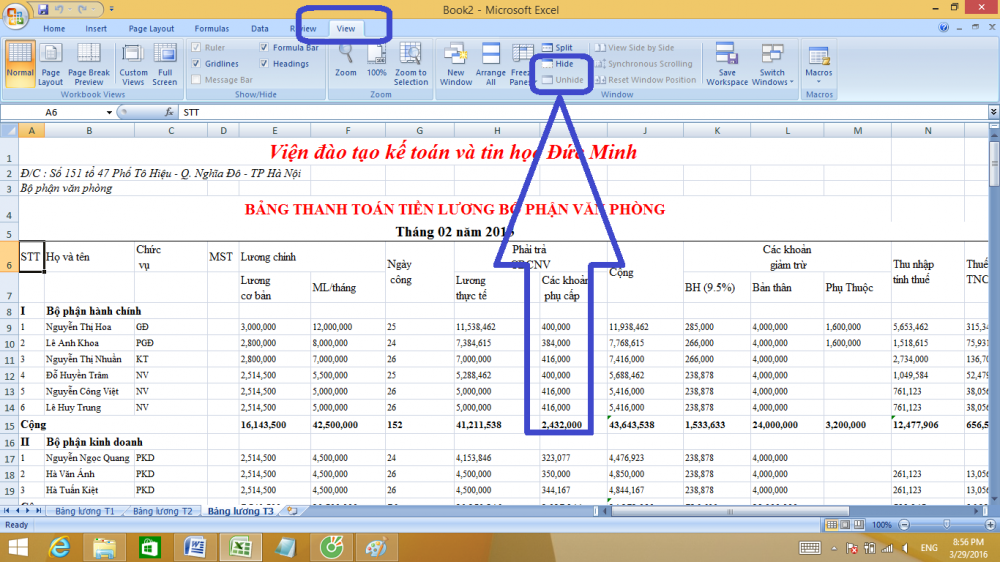The height and width of the screenshot is (562, 1000).
Task: Open the Page Layout tab
Action: (x=151, y=29)
